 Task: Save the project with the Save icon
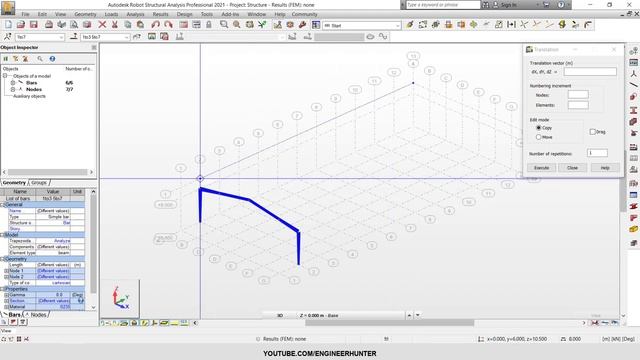pos(33,25)
